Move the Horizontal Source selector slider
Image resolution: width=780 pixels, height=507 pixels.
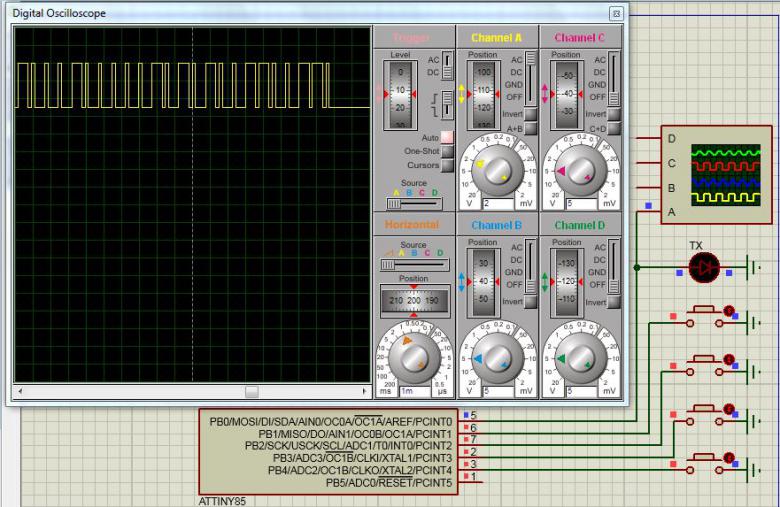[414, 265]
